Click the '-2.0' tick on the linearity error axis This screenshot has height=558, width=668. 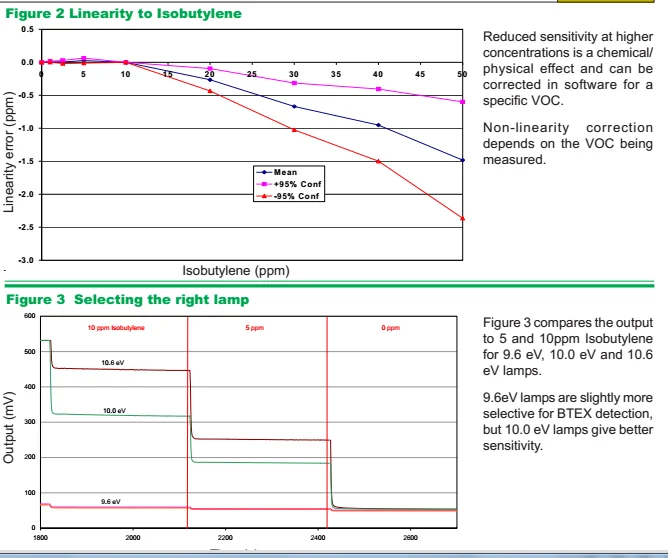coord(26,194)
